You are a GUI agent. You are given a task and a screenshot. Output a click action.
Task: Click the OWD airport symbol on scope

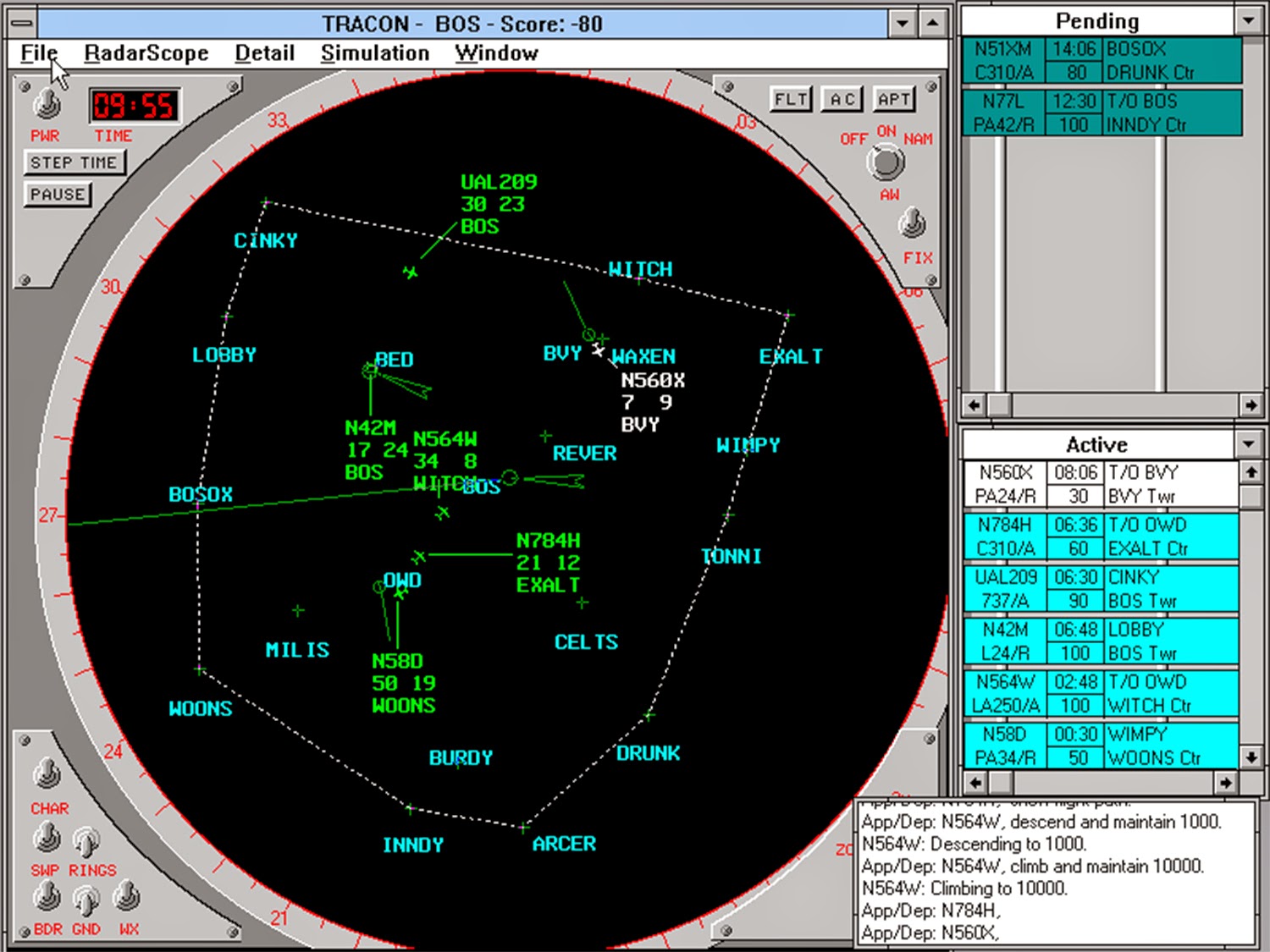click(x=379, y=586)
